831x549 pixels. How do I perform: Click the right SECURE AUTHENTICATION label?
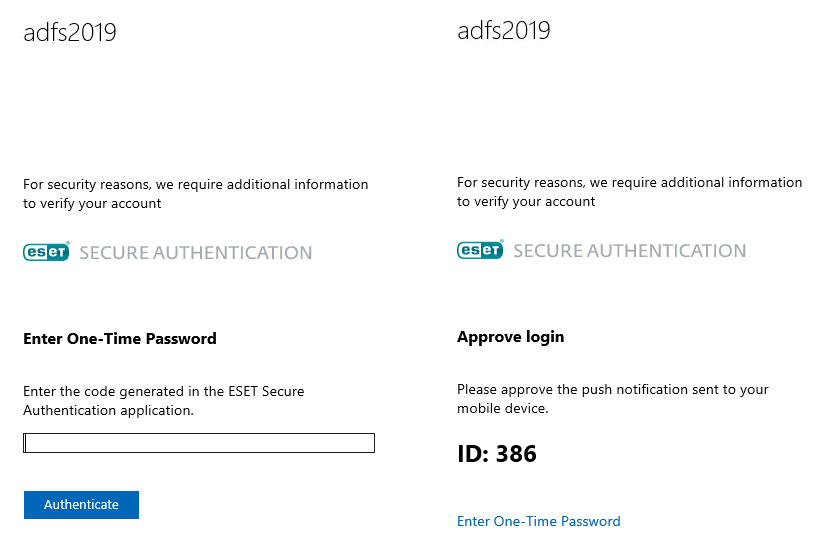coord(629,250)
